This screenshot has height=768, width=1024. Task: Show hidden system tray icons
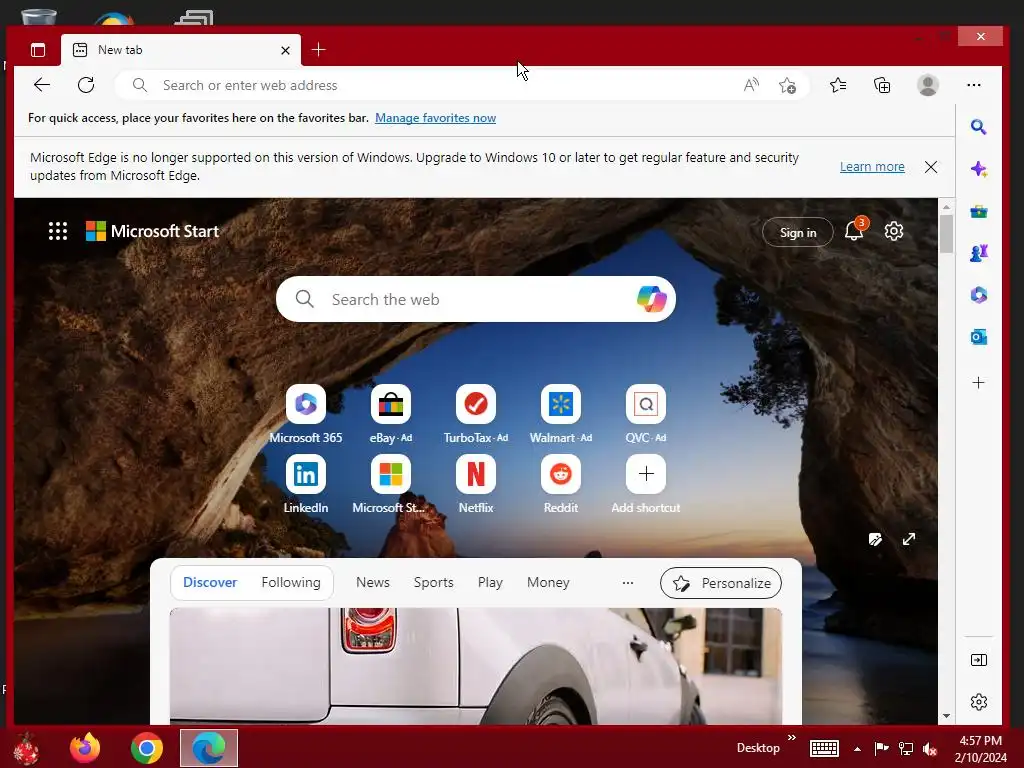857,749
